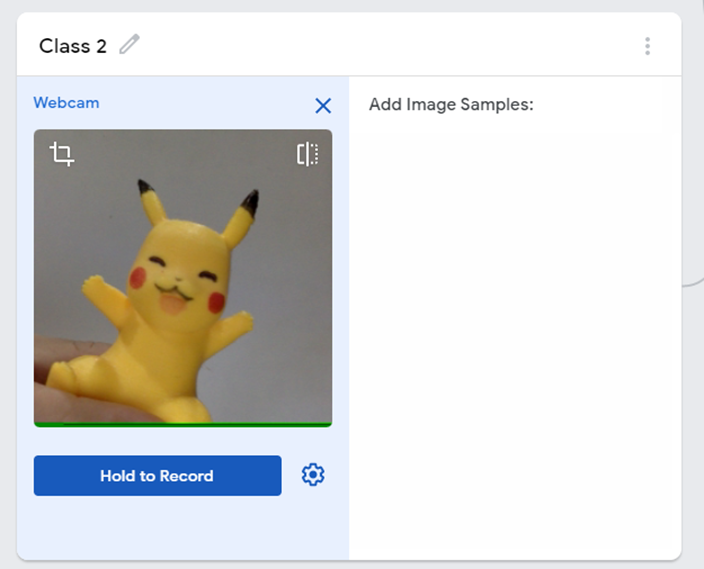Edit the Class 2 name with pencil icon
The image size is (704, 569).
click(129, 44)
